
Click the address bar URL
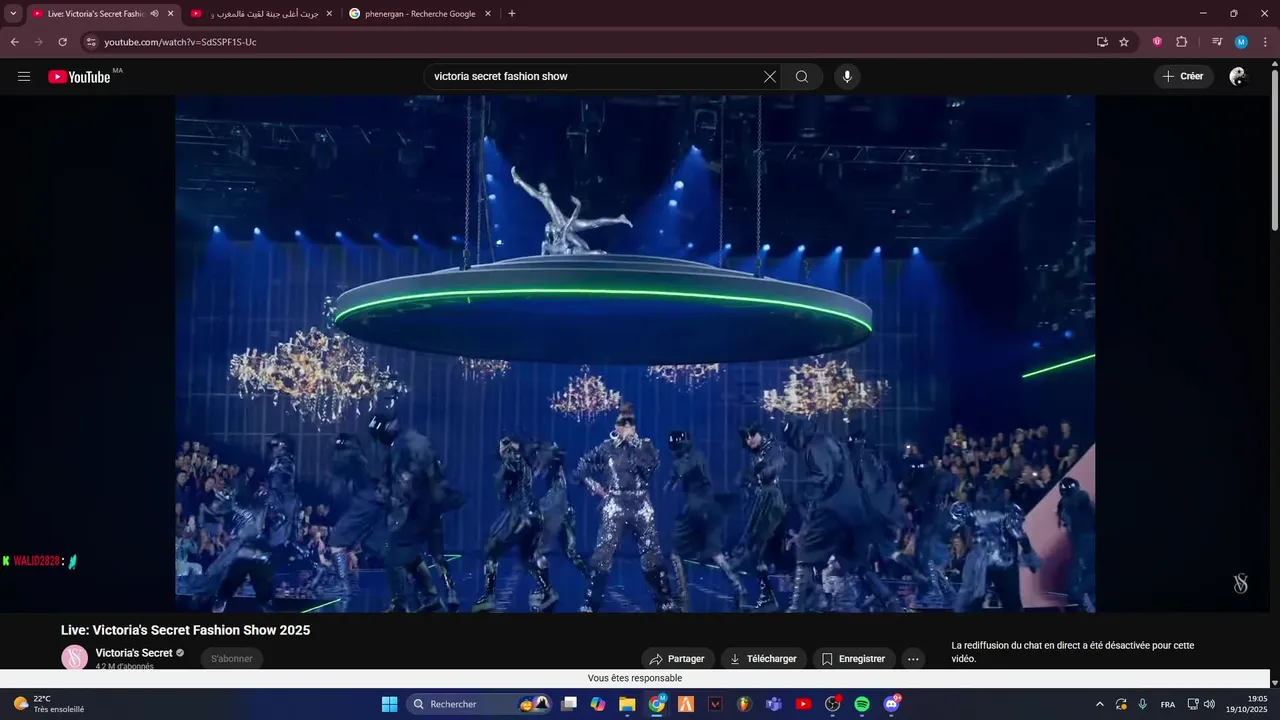181,42
